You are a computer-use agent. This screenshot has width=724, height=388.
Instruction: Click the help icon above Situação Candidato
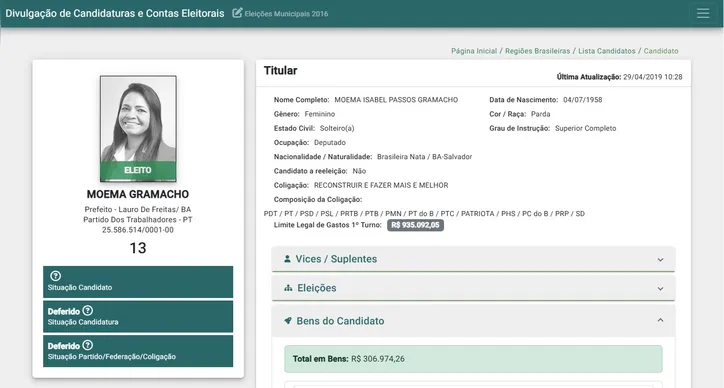tap(55, 276)
